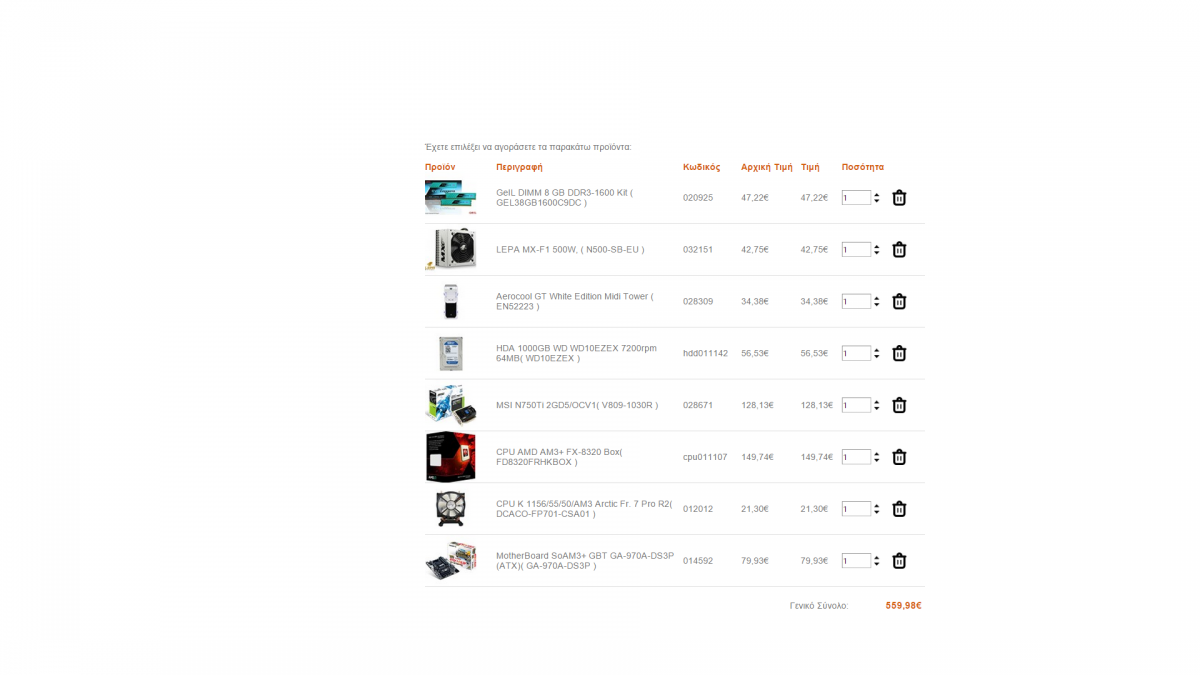The image size is (1200, 675).
Task: Open HDA 1000GB WD10EZEX description link
Action: (x=576, y=353)
